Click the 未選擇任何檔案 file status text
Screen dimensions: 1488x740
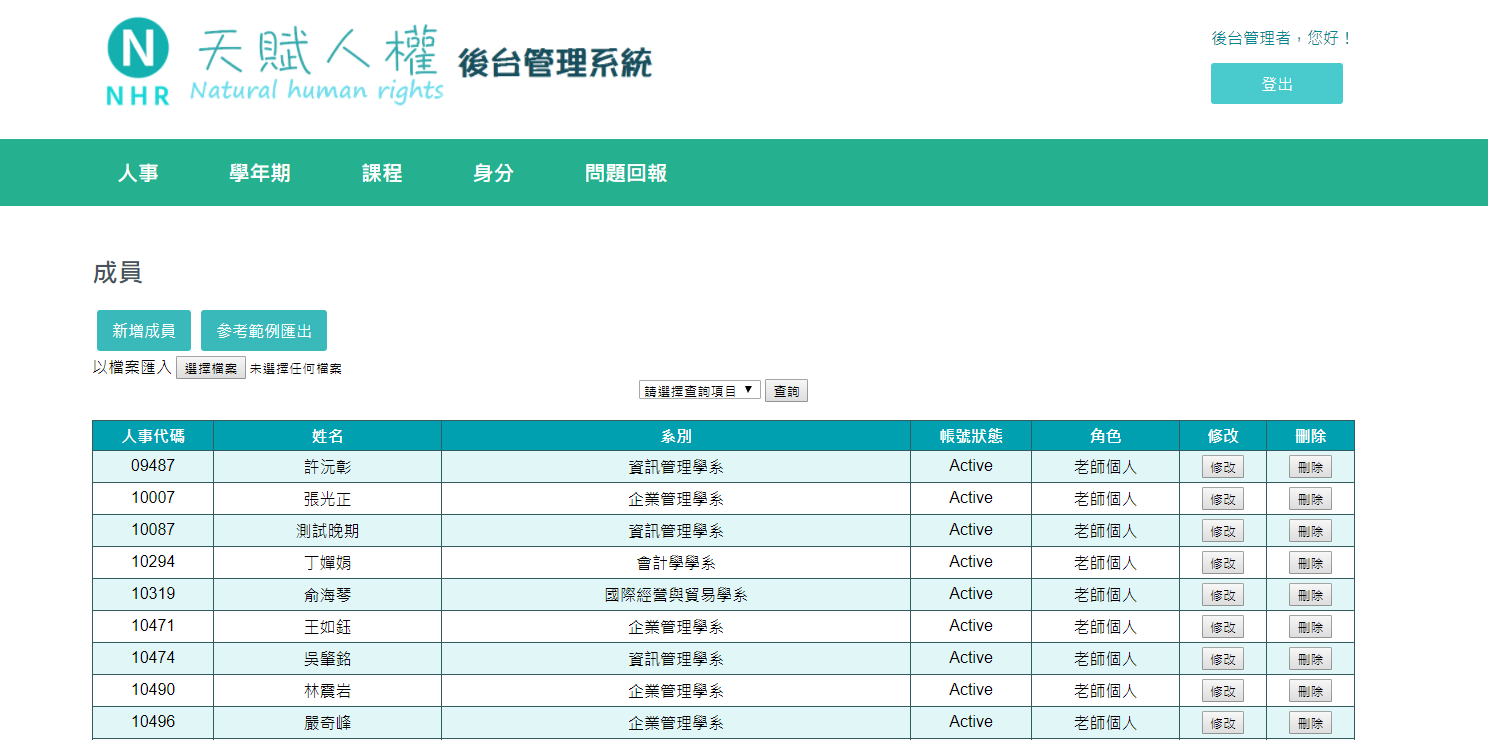tap(295, 369)
